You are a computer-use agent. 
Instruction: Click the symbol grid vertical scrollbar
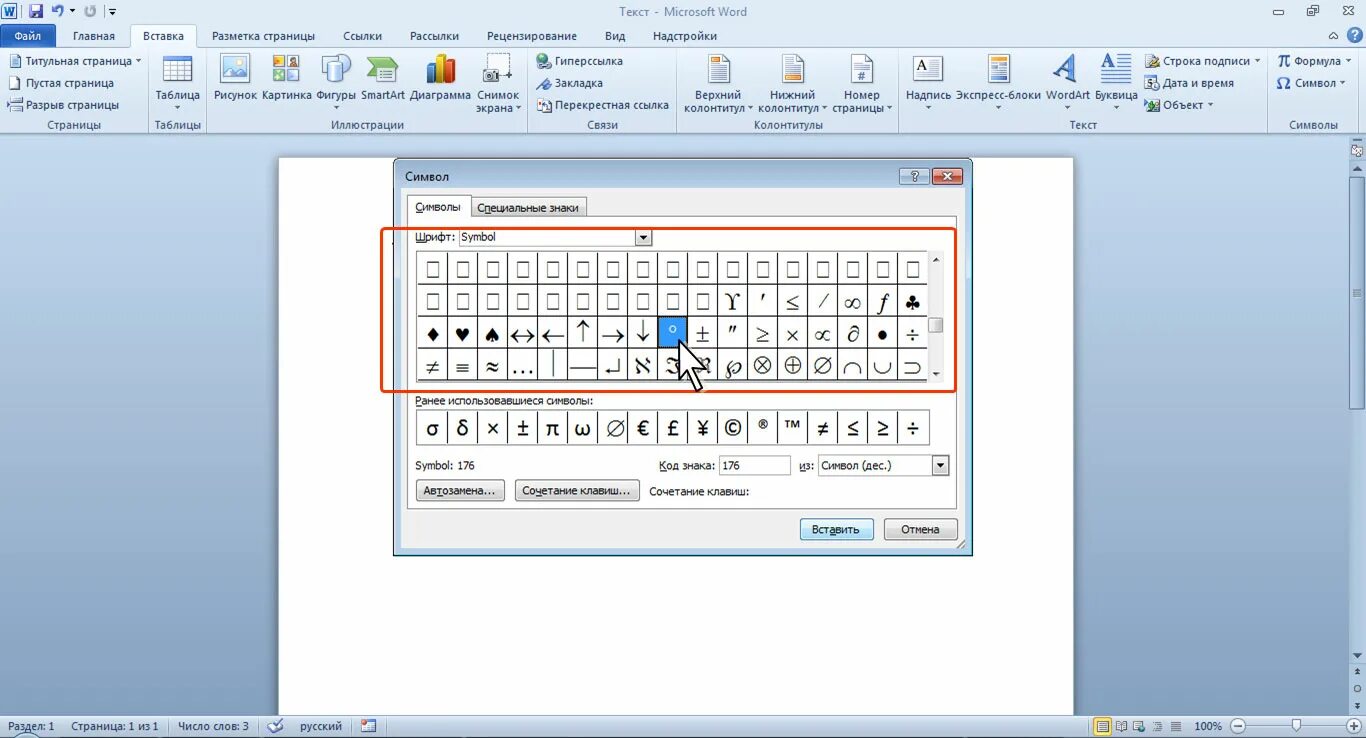(x=936, y=316)
